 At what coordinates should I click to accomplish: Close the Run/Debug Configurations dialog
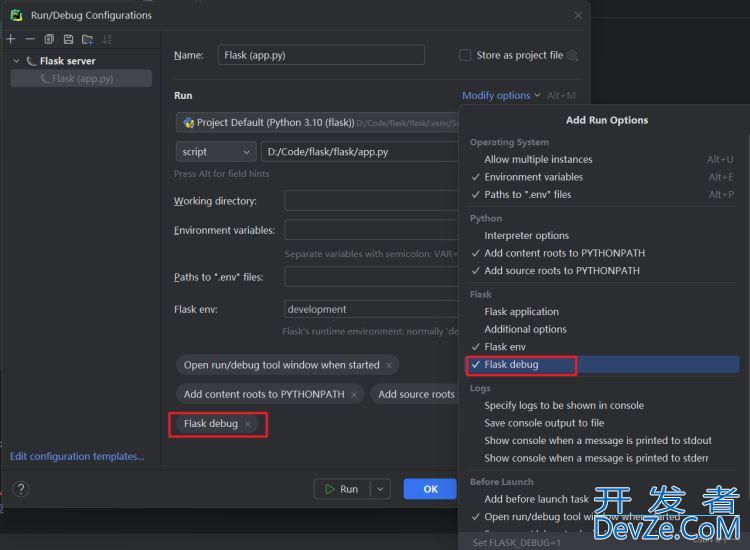coord(578,15)
